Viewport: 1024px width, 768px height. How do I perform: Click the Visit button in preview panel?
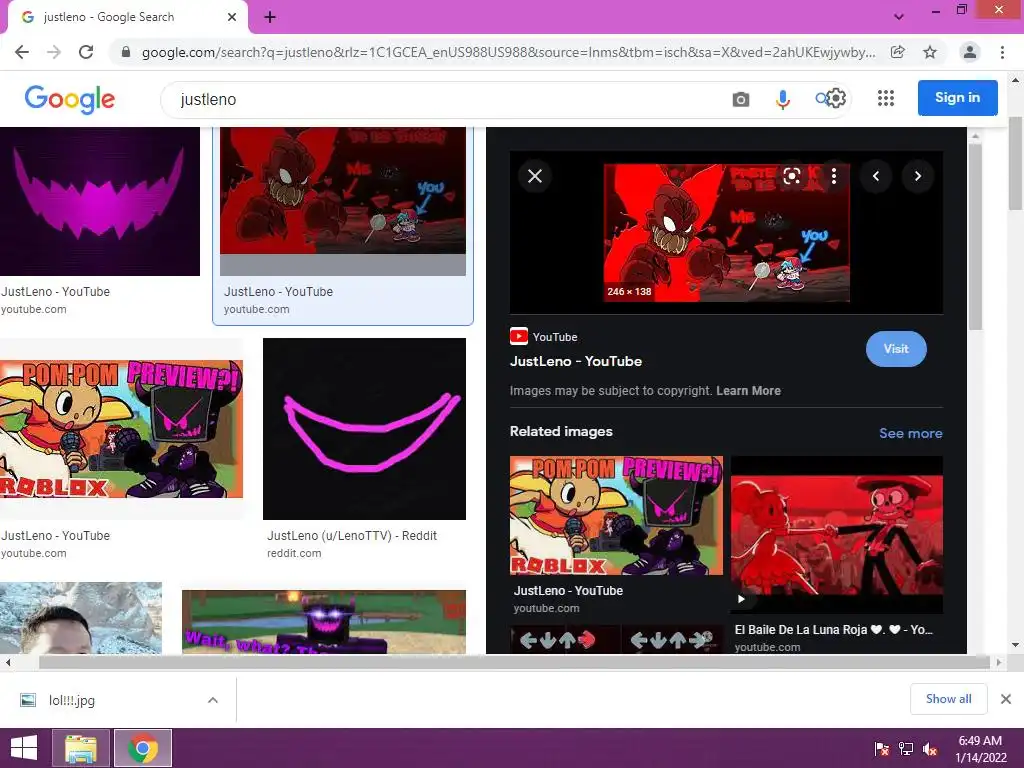tap(896, 349)
